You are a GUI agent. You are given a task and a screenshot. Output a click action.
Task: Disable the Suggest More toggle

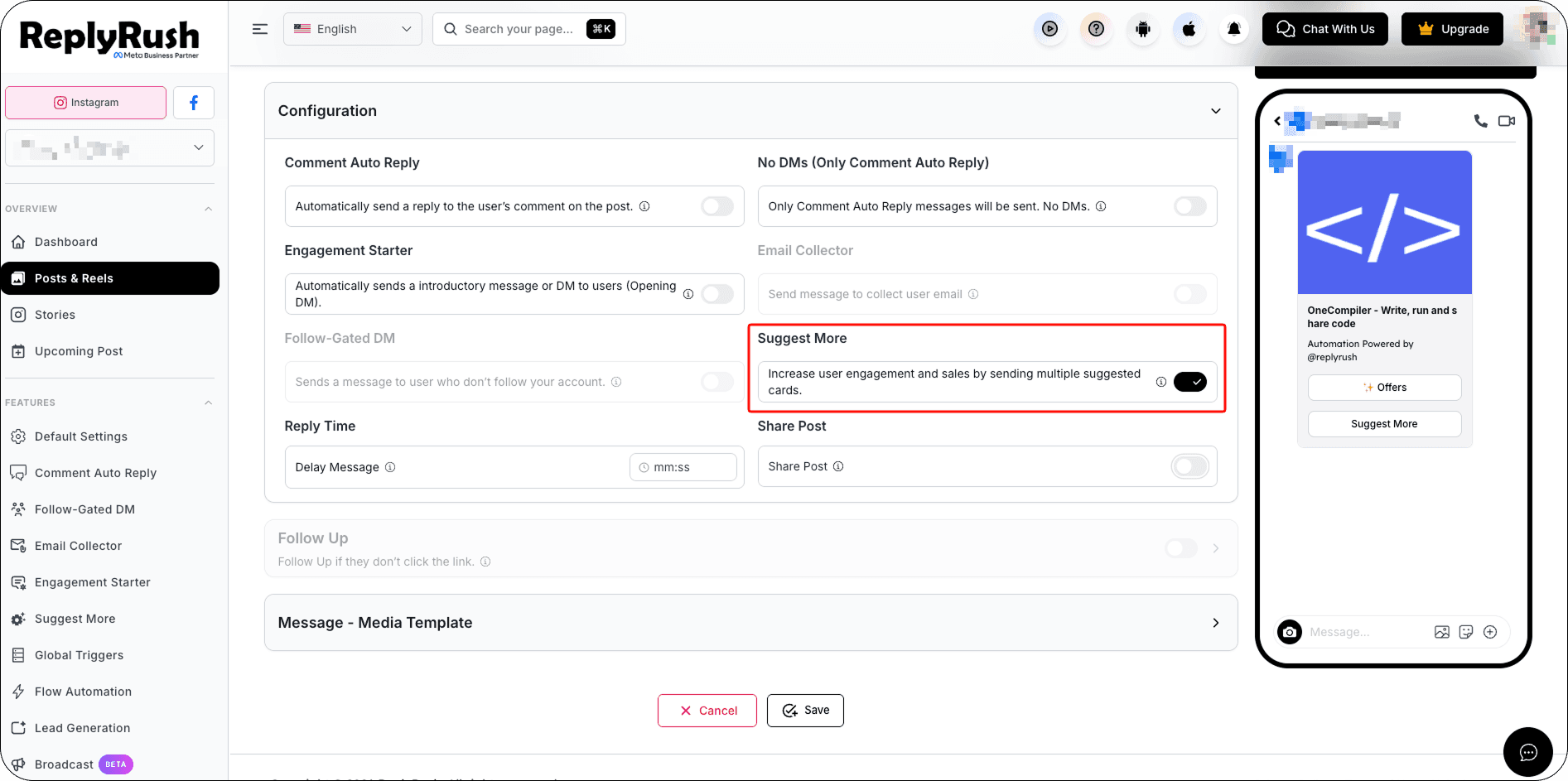pos(1190,382)
